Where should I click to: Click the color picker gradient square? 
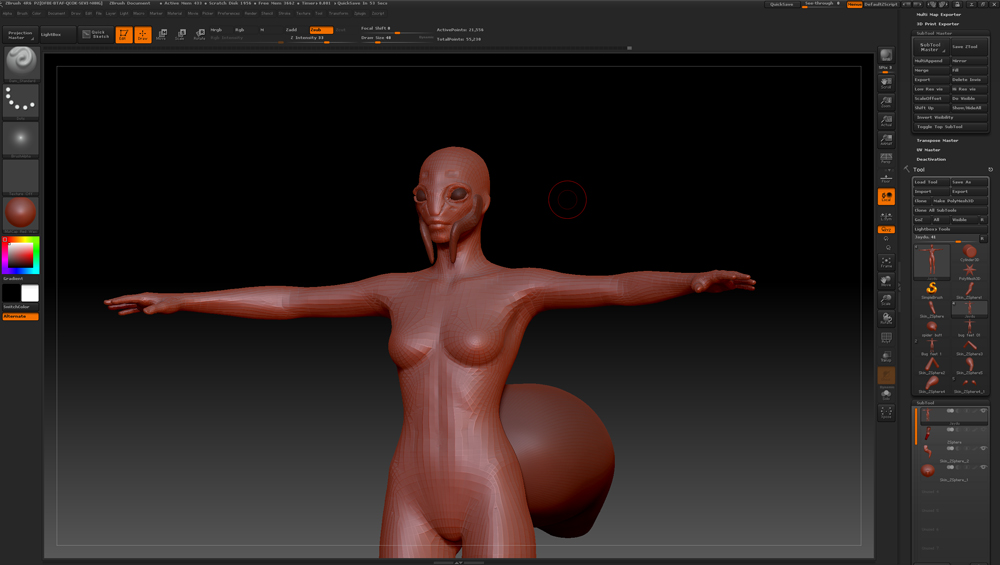(20, 256)
